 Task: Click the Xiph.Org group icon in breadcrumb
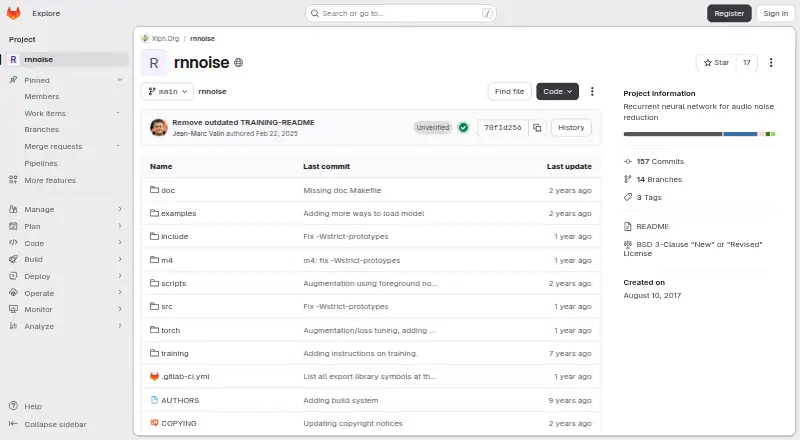[x=145, y=38]
